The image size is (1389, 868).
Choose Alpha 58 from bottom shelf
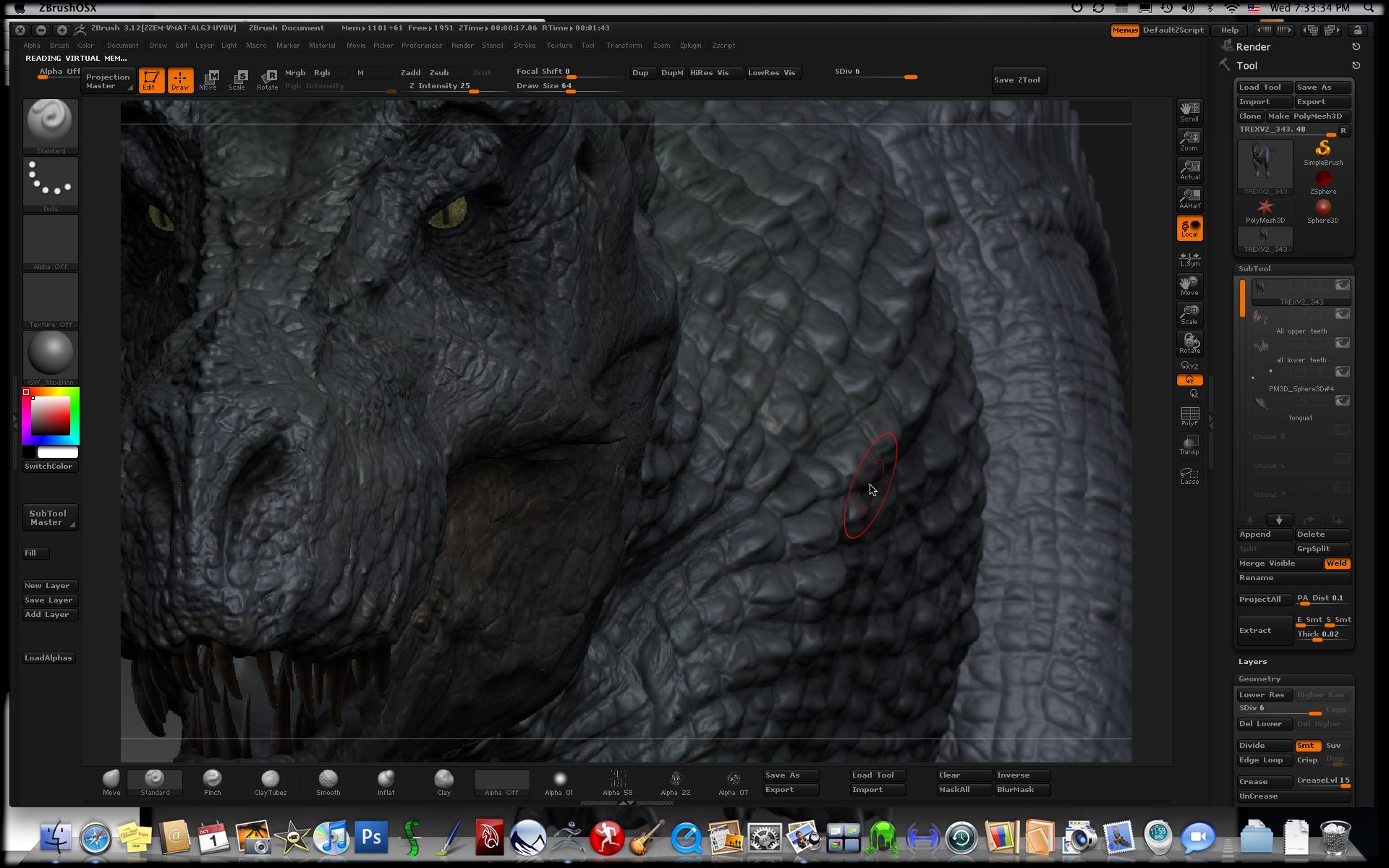pos(617,782)
